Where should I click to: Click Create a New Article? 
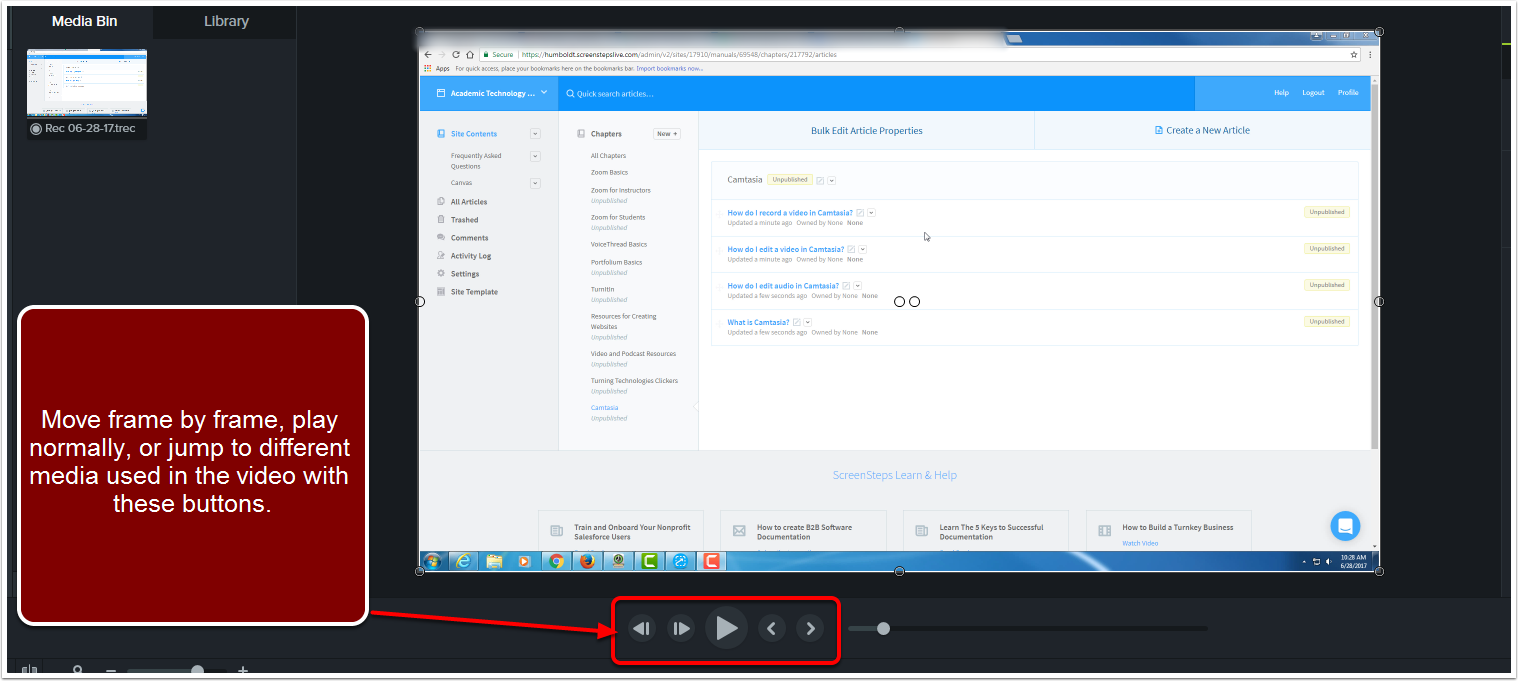point(1202,131)
